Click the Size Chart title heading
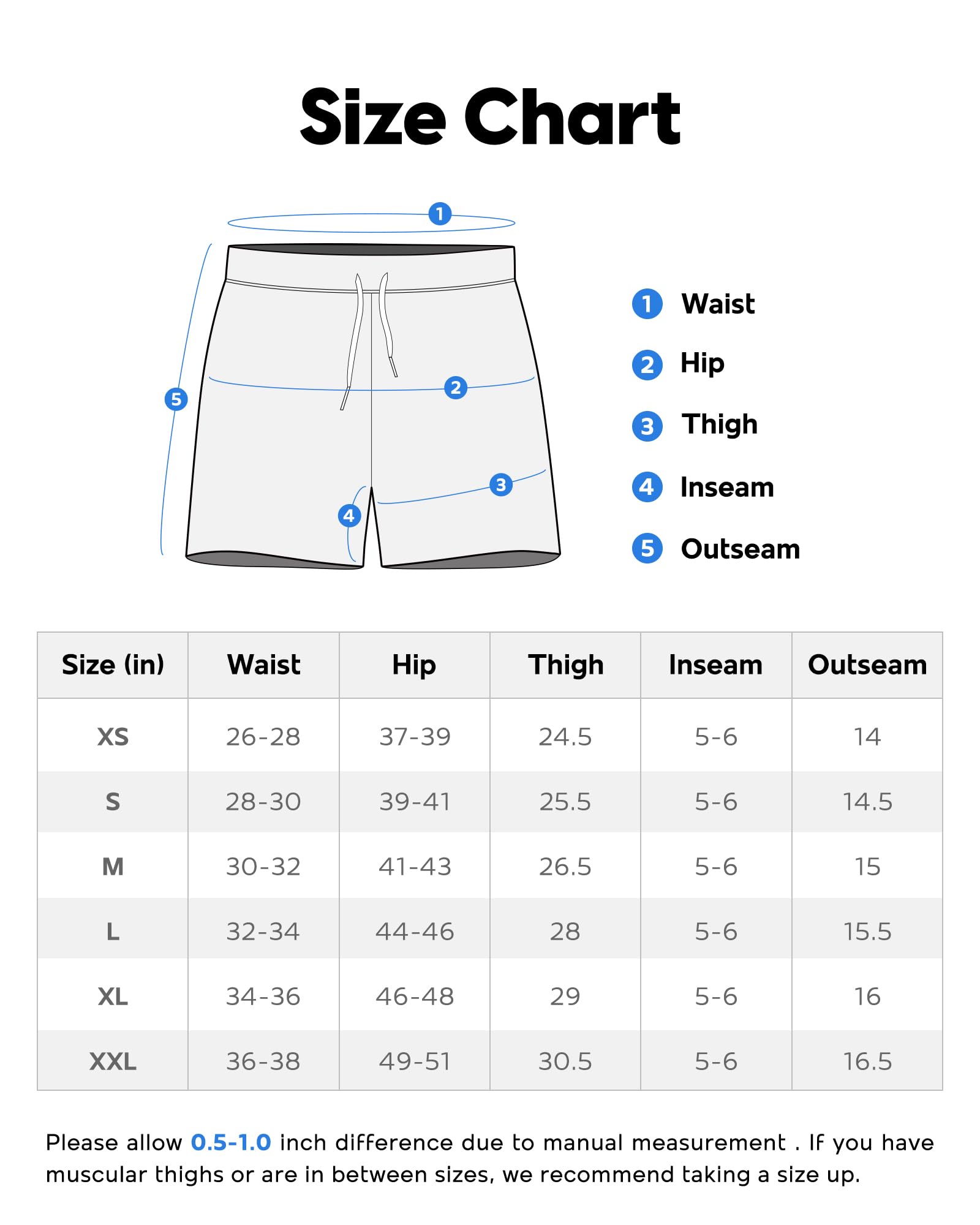Screen dimensions: 980x1225 tap(490, 117)
